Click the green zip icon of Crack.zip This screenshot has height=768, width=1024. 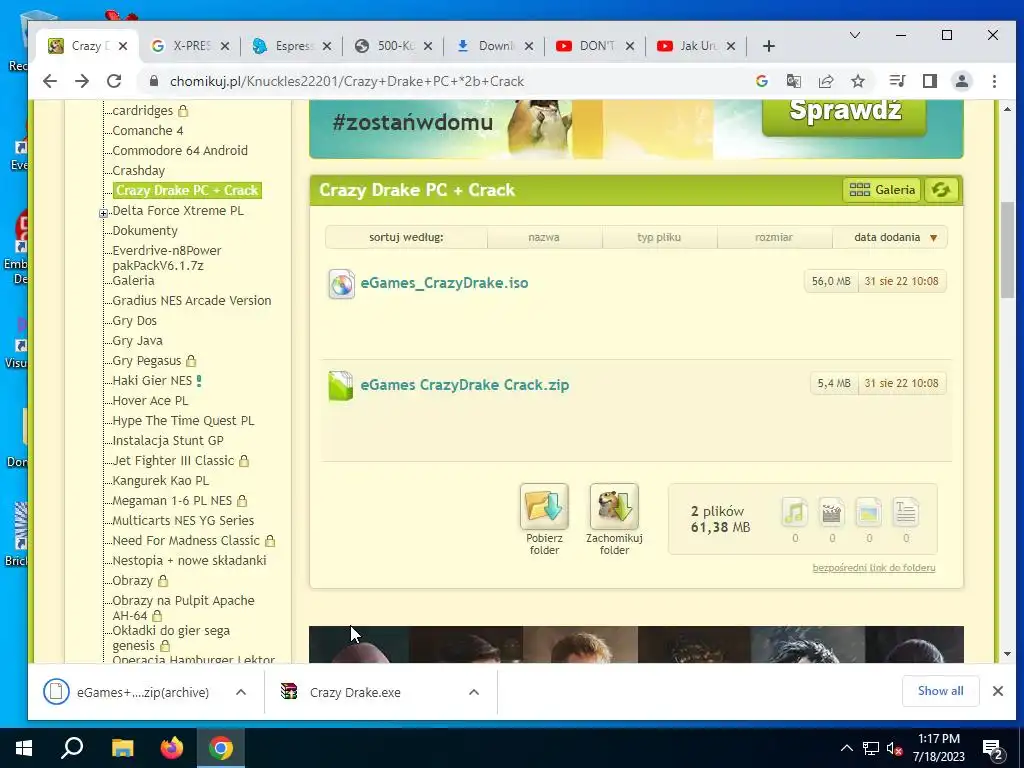341,385
